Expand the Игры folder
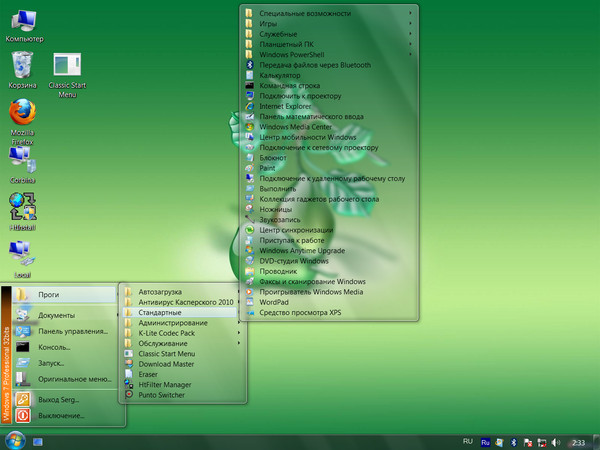This screenshot has width=600, height=450. [329, 24]
